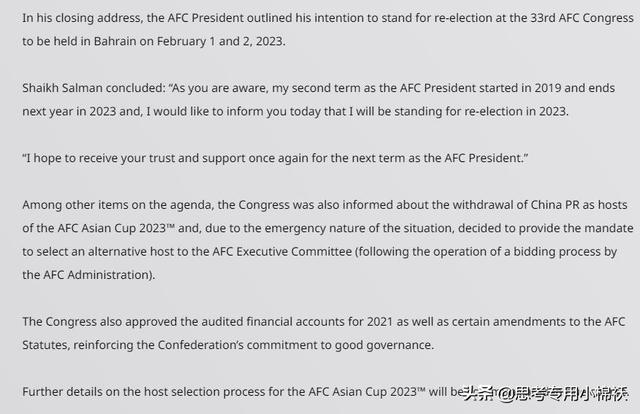Click the @思考专用小棉袄 watermark username

[566, 391]
